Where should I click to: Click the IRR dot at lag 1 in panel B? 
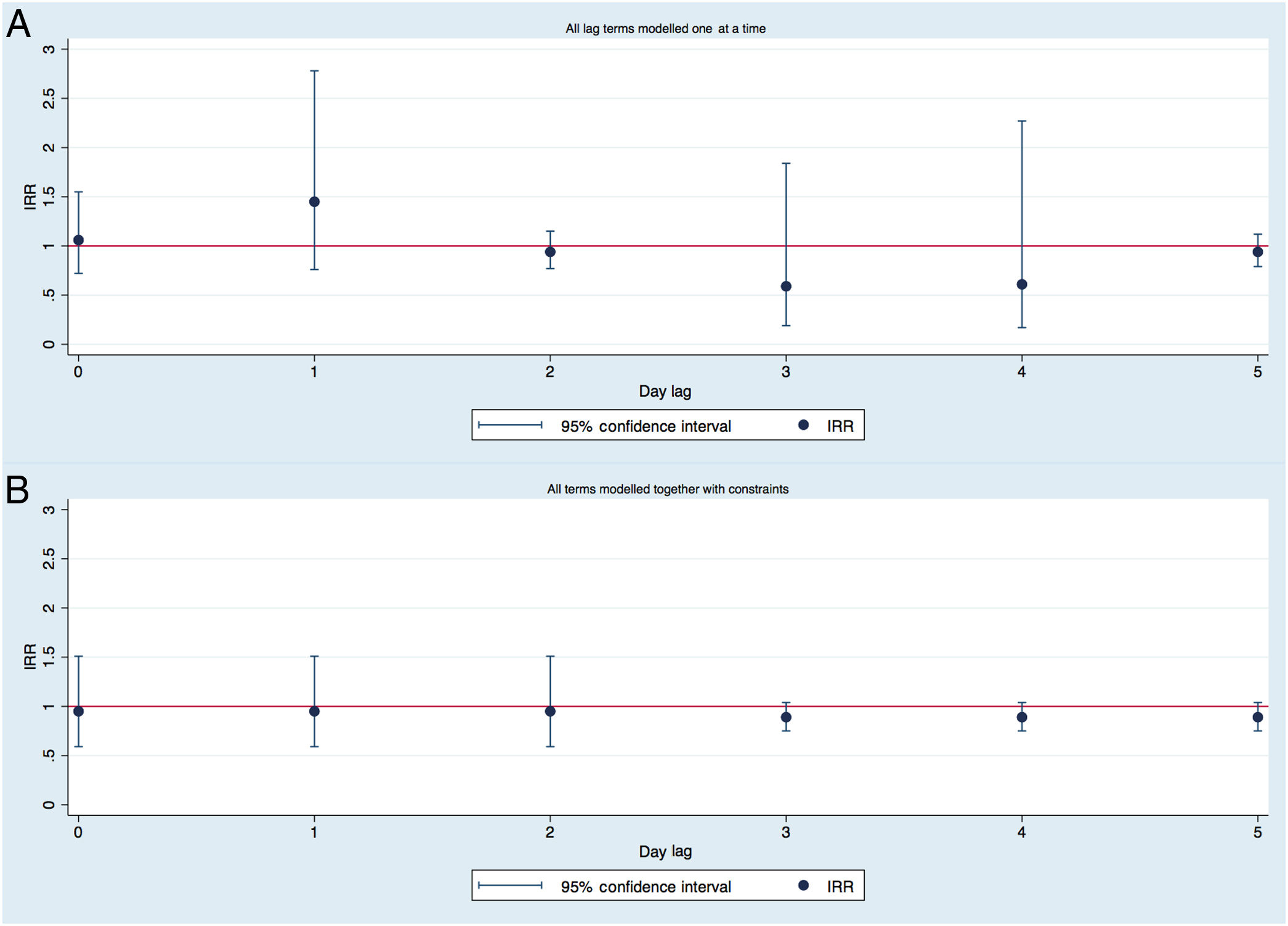point(314,711)
